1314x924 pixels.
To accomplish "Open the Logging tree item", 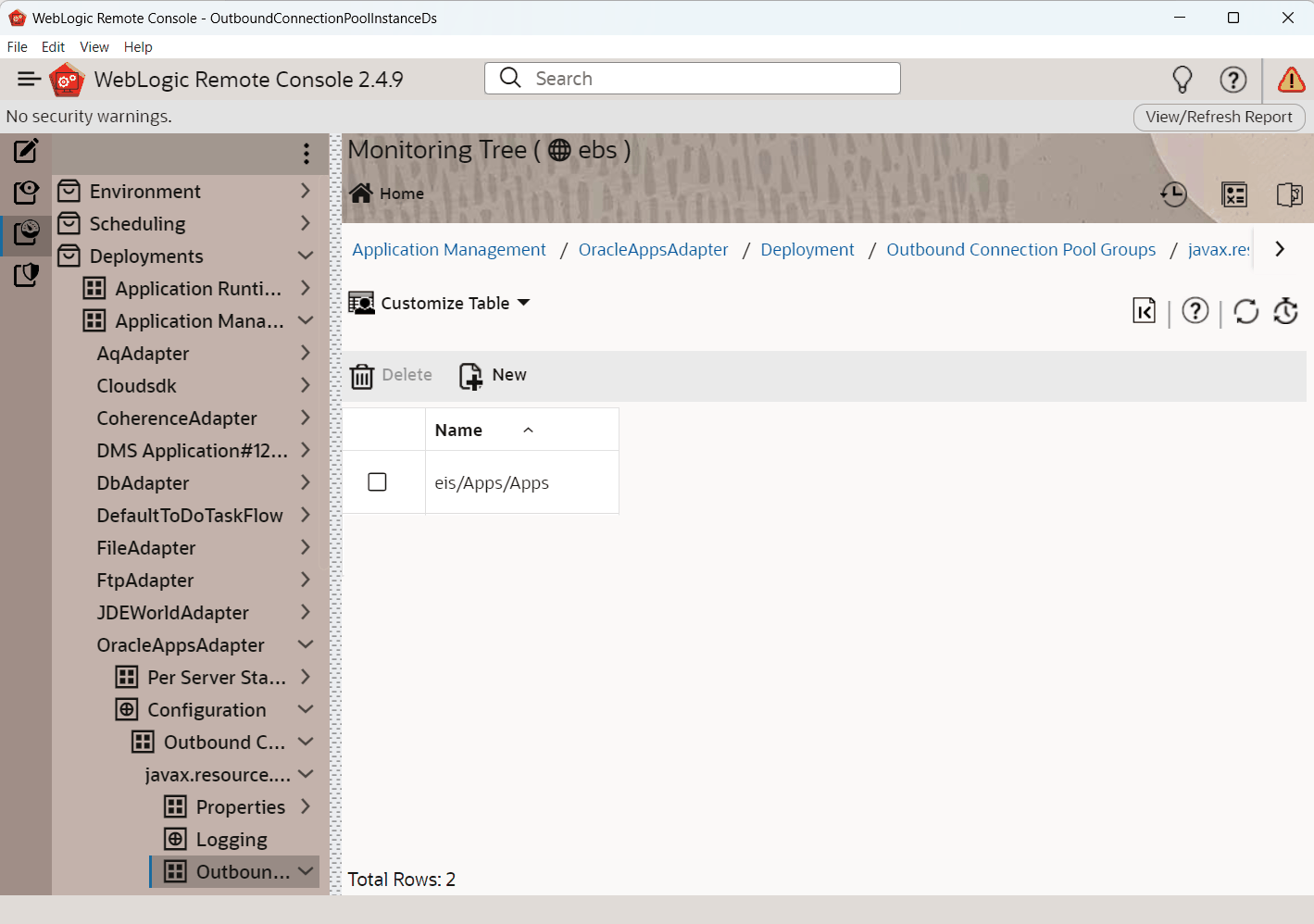I will [x=232, y=840].
